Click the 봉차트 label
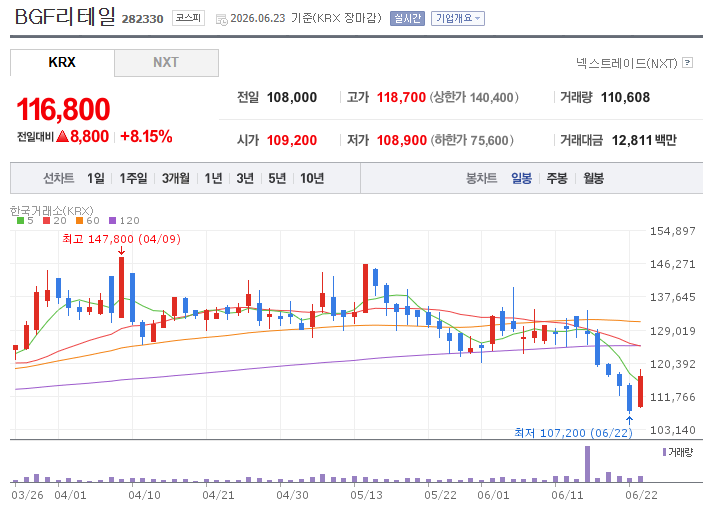This screenshot has width=703, height=507. click(482, 178)
